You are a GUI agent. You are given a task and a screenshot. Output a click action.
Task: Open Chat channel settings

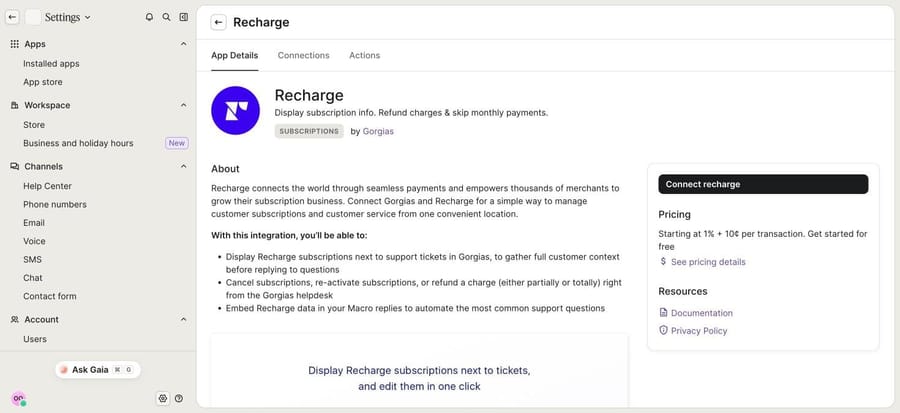tap(33, 278)
